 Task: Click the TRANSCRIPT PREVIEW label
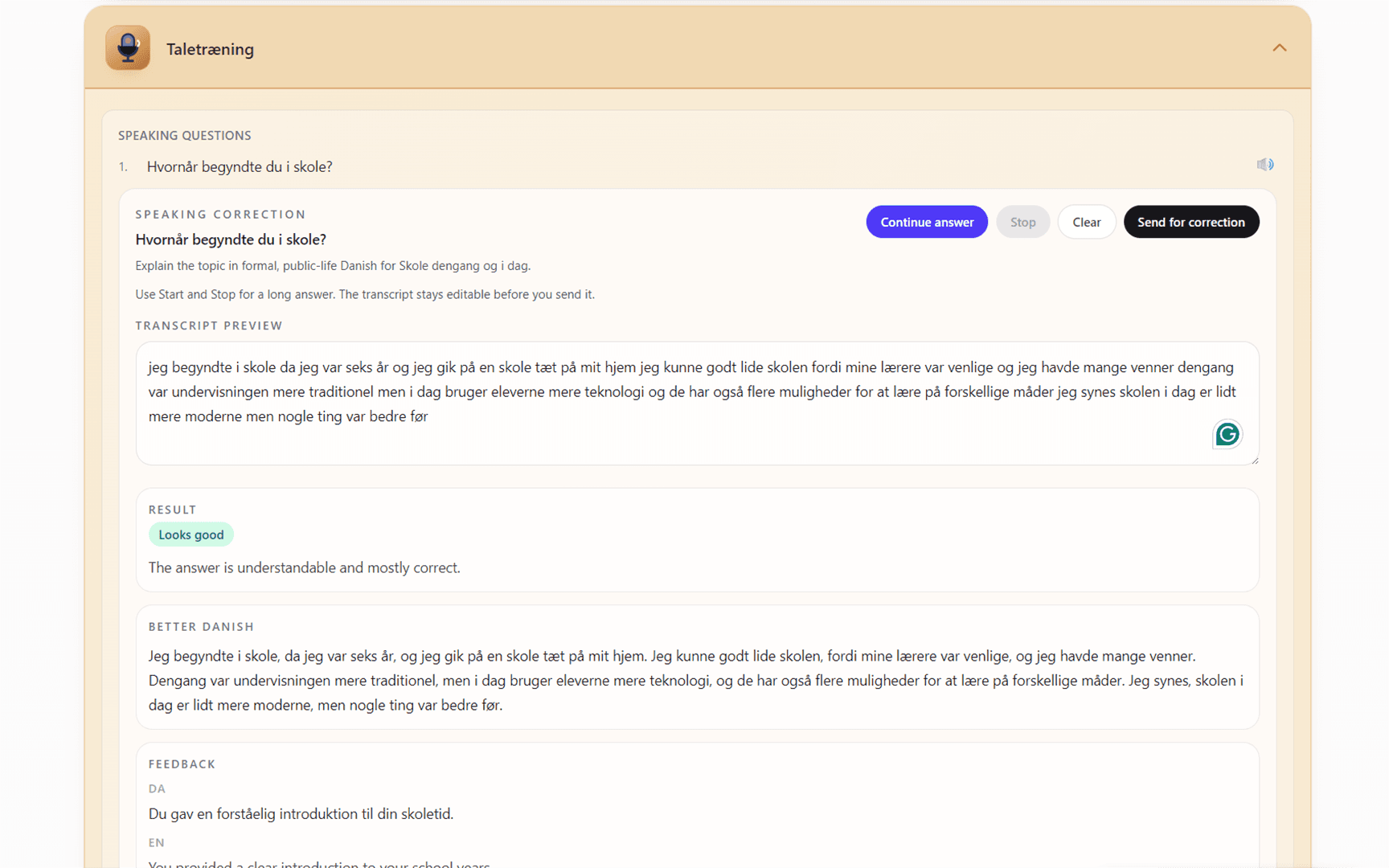(209, 325)
